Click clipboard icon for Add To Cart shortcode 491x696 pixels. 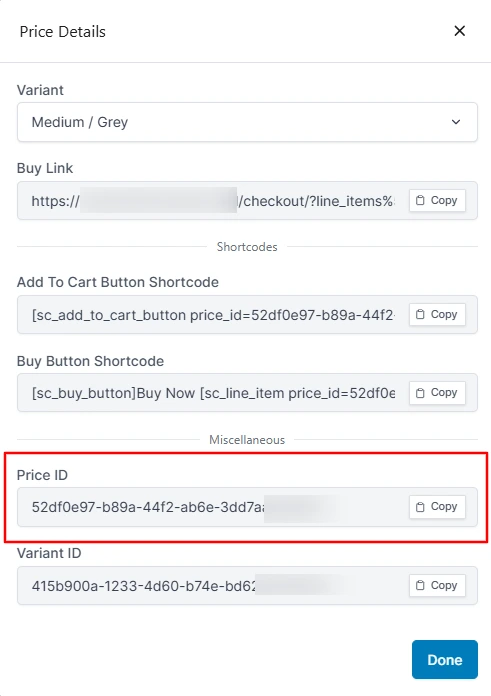[420, 315]
